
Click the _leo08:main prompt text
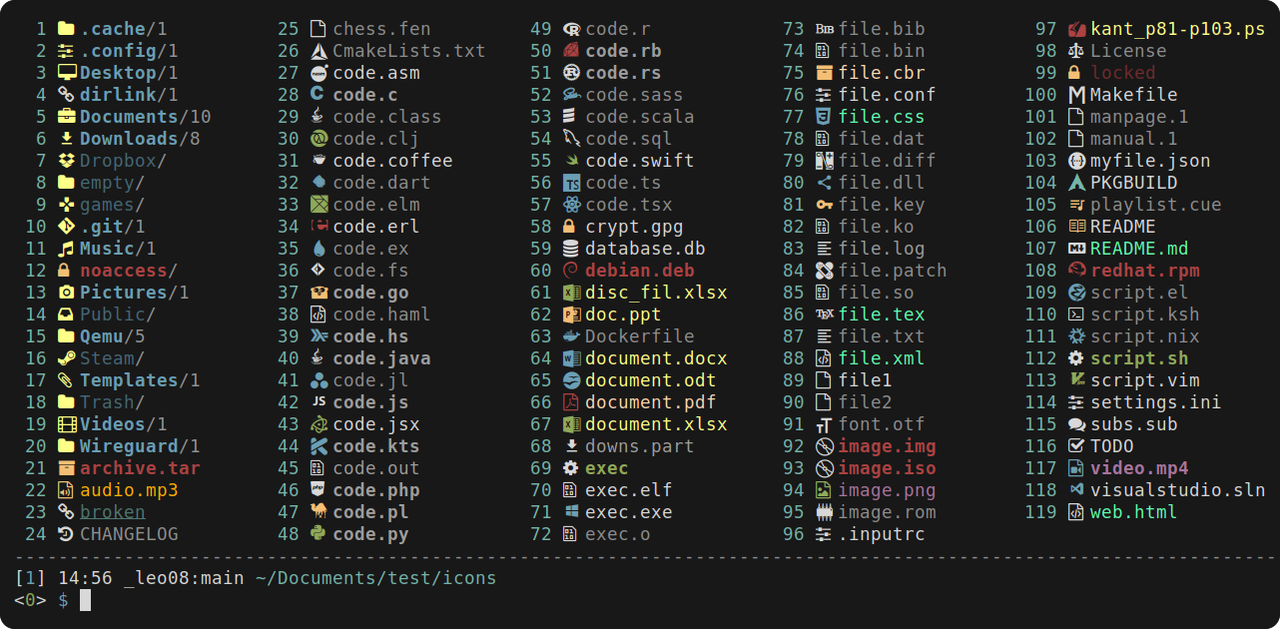click(184, 578)
